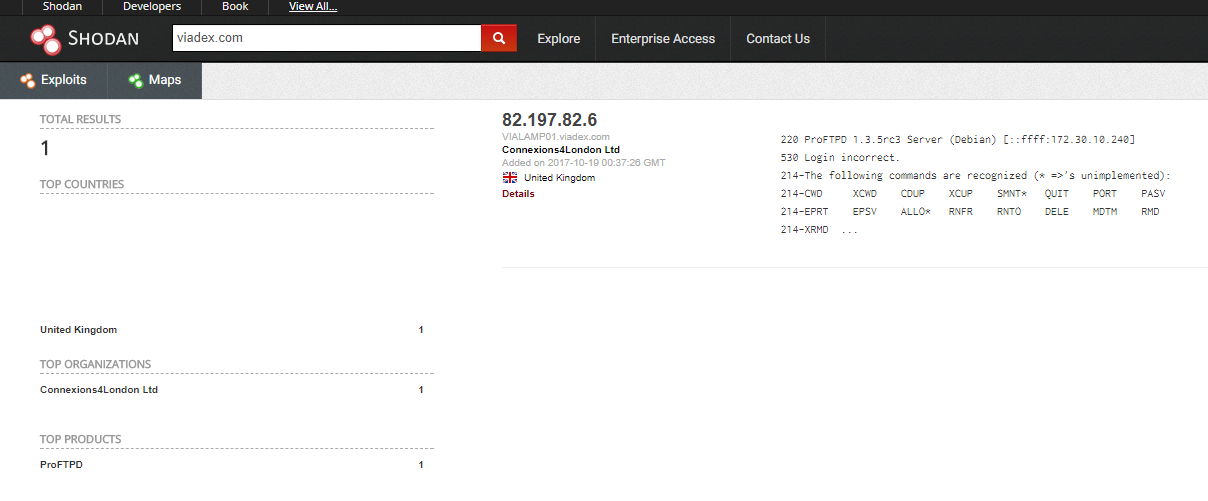Open the Developers top menu item
The height and width of the screenshot is (501, 1208).
point(152,6)
